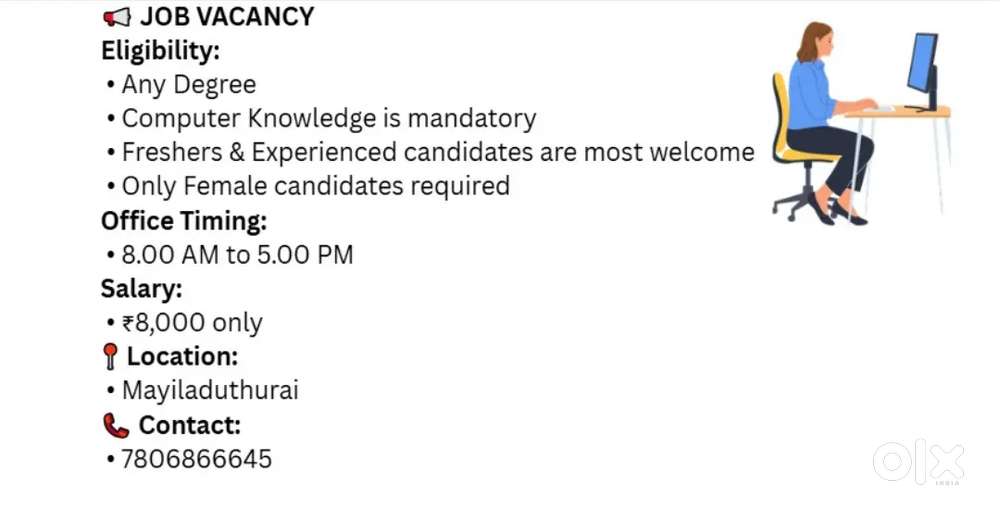Click the computer monitor in the illustration
This screenshot has height=519, width=1000.
click(923, 68)
